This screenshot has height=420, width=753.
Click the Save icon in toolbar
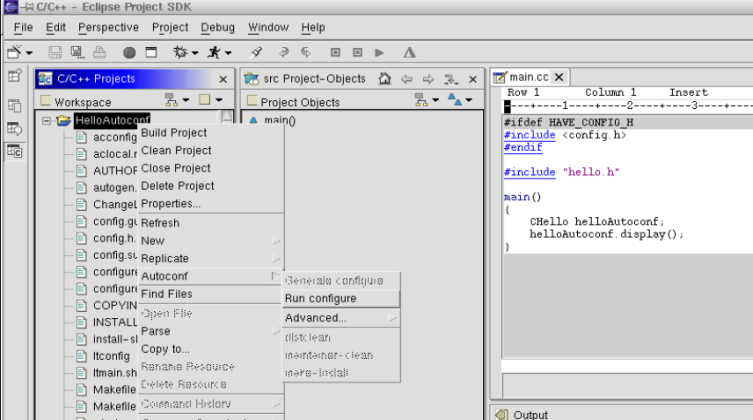(55, 52)
